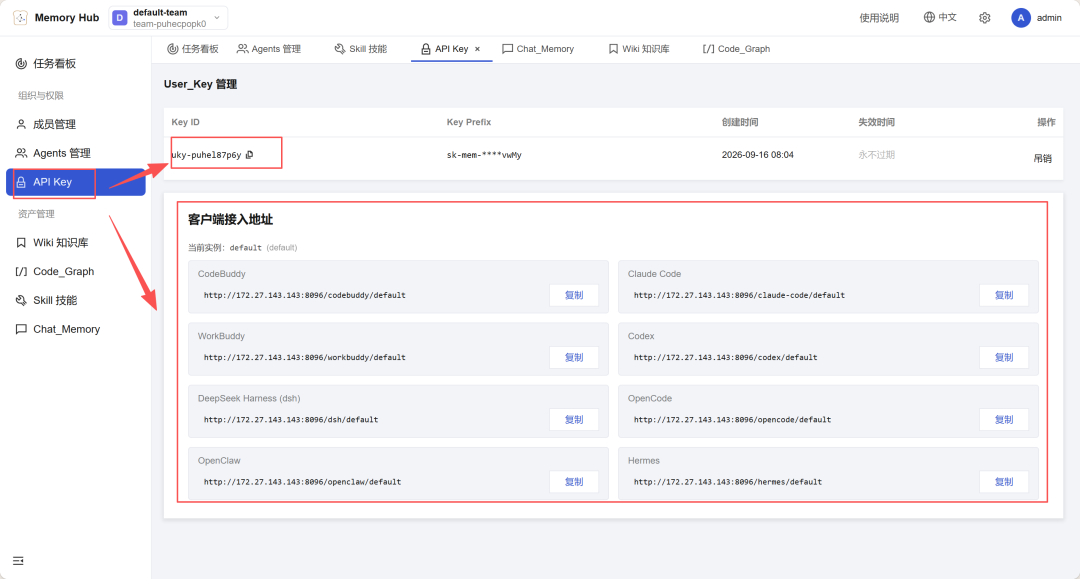The width and height of the screenshot is (1080, 579).
Task: Close the API Key tab
Action: 477,49
